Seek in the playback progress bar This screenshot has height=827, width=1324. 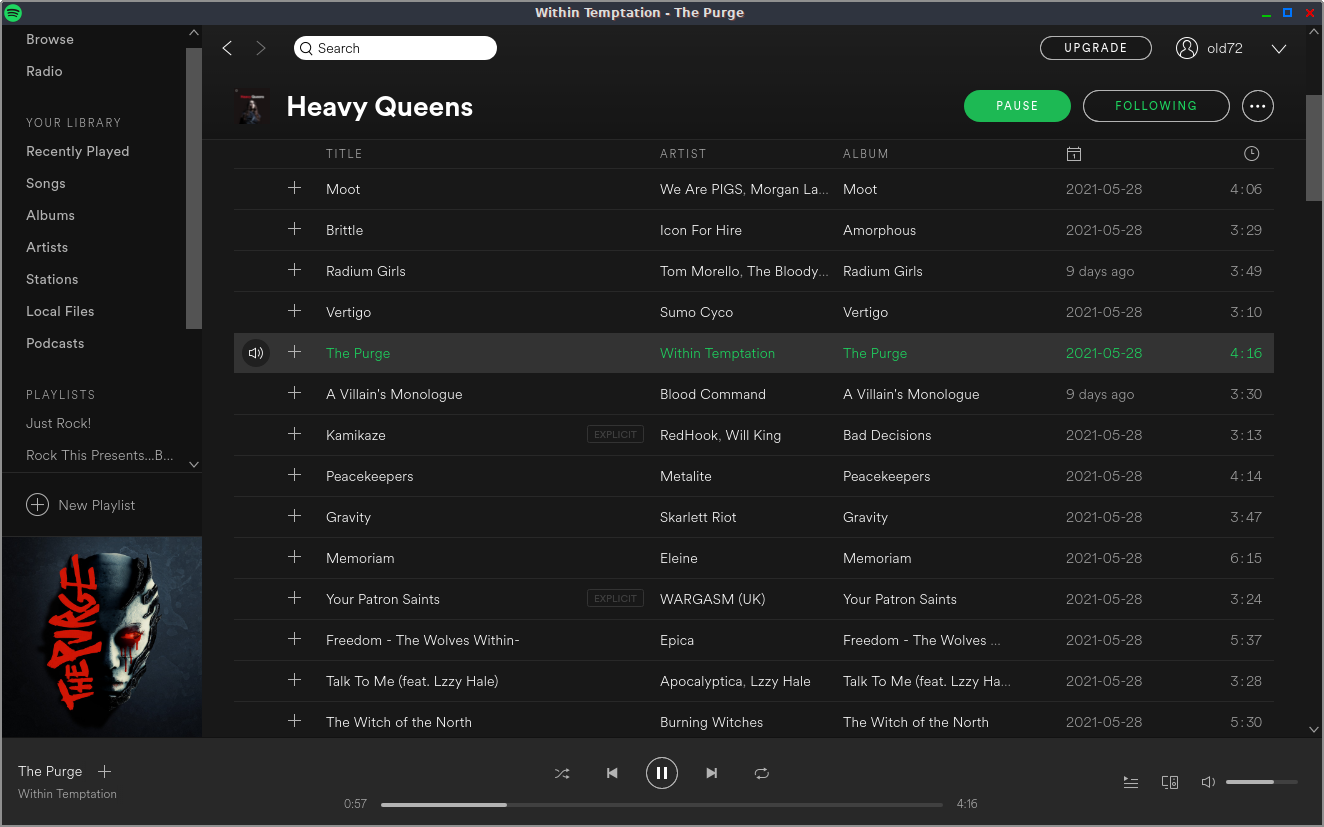click(661, 804)
